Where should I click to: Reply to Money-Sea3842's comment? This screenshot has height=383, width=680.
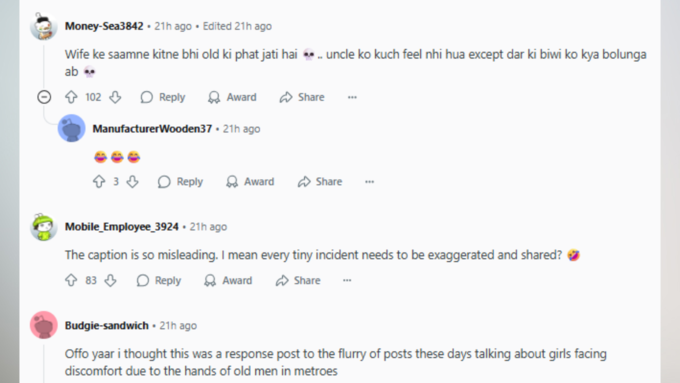pos(163,97)
